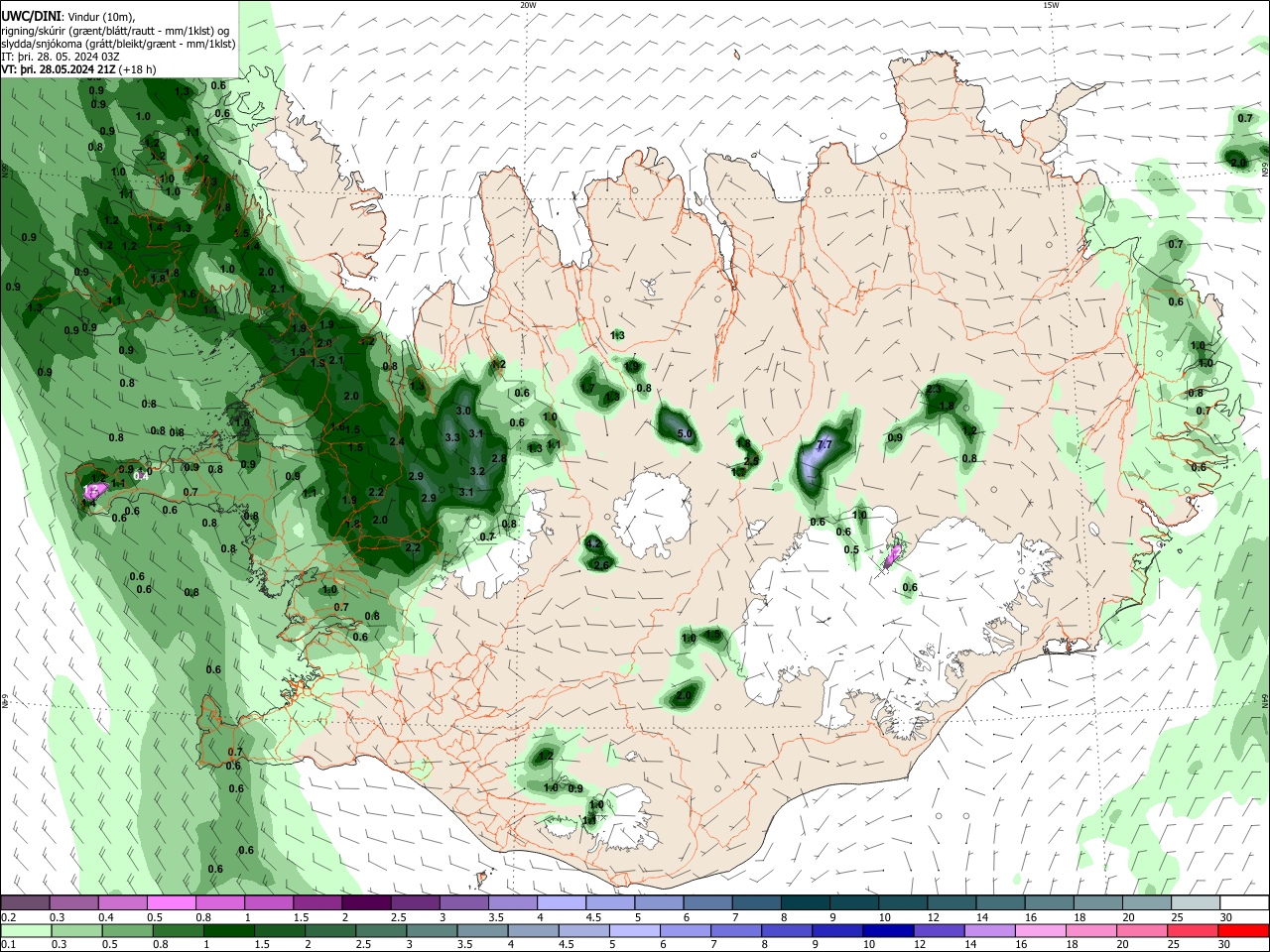Click the 3.2 rainfall value
The height and width of the screenshot is (952, 1270).
[477, 471]
